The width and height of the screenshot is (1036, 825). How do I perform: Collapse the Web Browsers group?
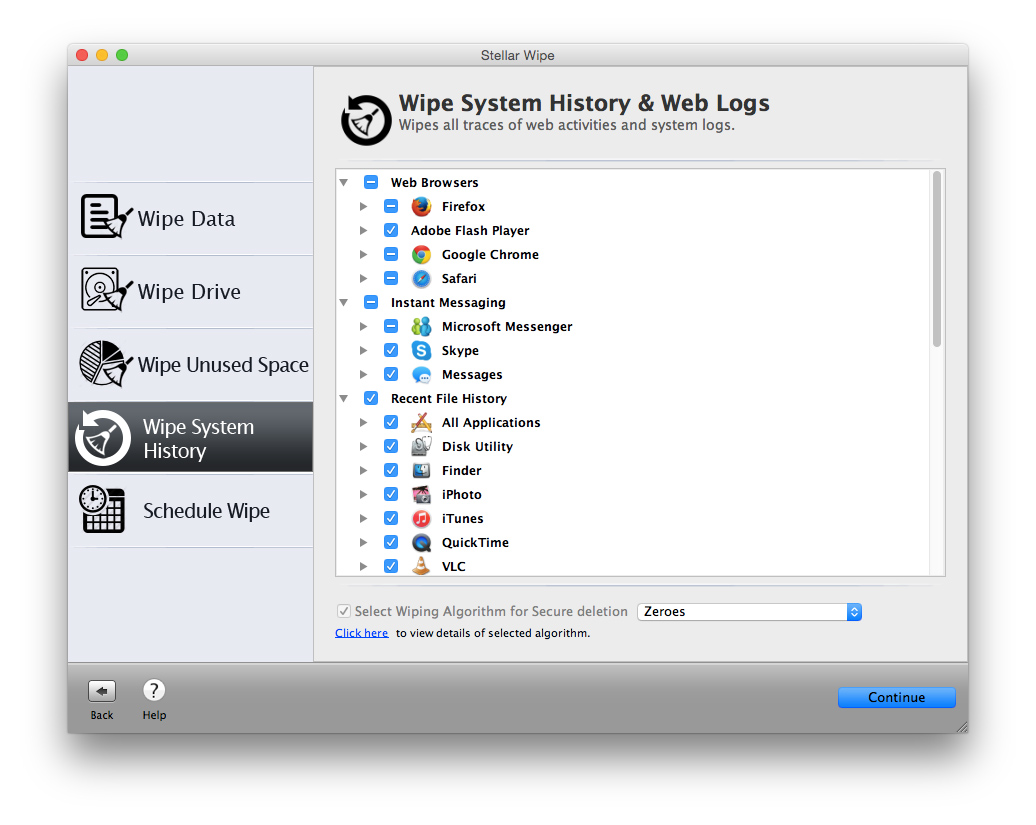click(344, 182)
